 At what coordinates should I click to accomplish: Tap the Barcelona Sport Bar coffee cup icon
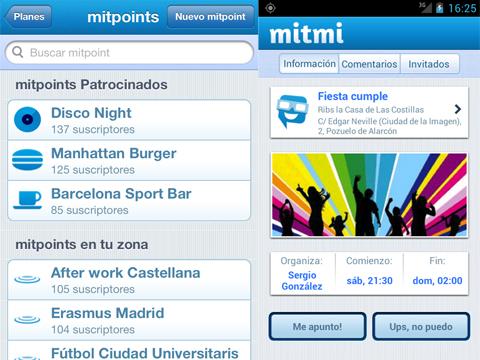coord(28,200)
